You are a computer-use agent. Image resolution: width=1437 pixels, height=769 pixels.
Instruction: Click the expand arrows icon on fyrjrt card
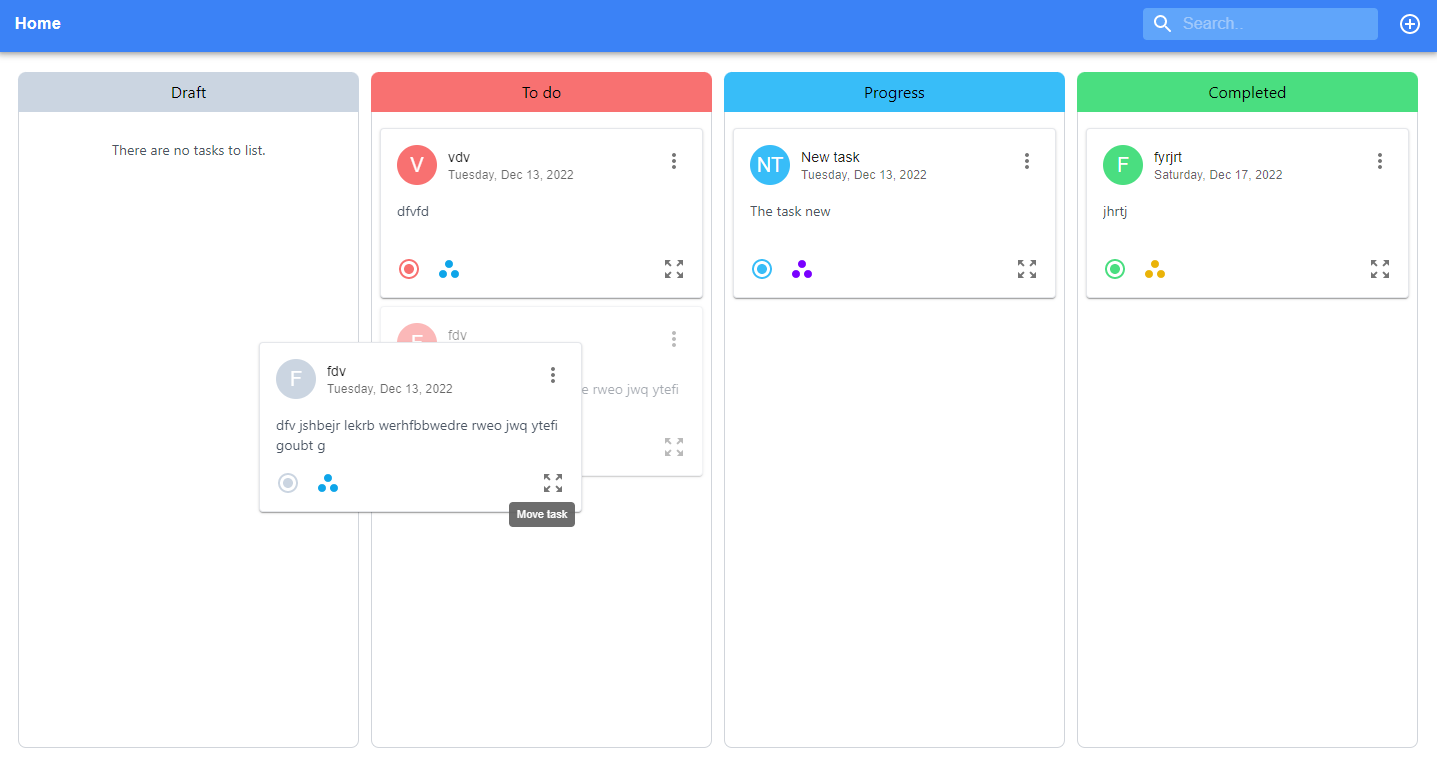[x=1379, y=268]
